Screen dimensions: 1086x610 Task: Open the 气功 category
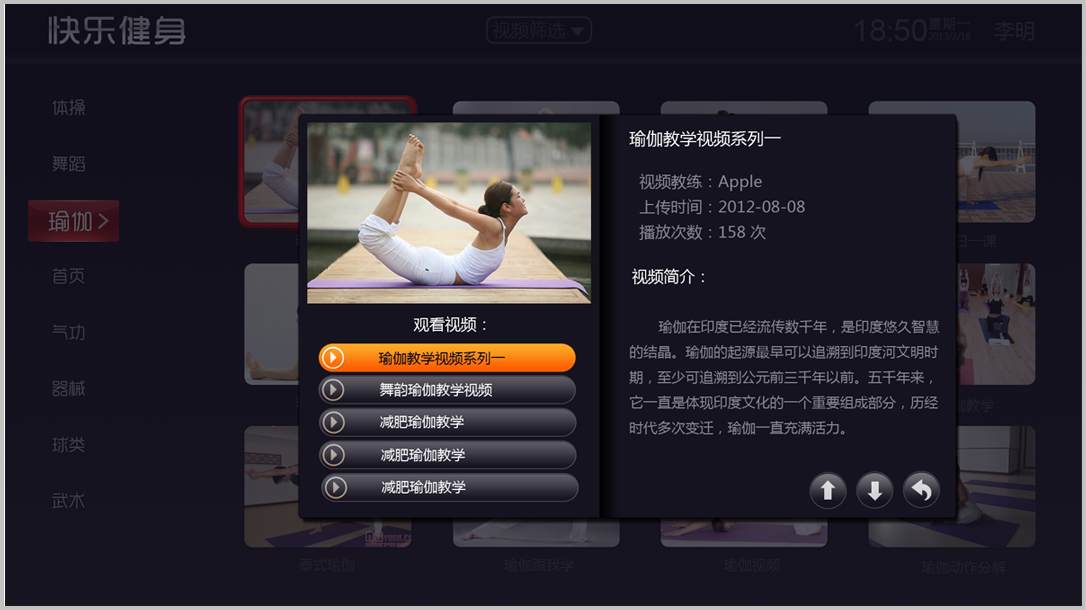click(x=69, y=333)
